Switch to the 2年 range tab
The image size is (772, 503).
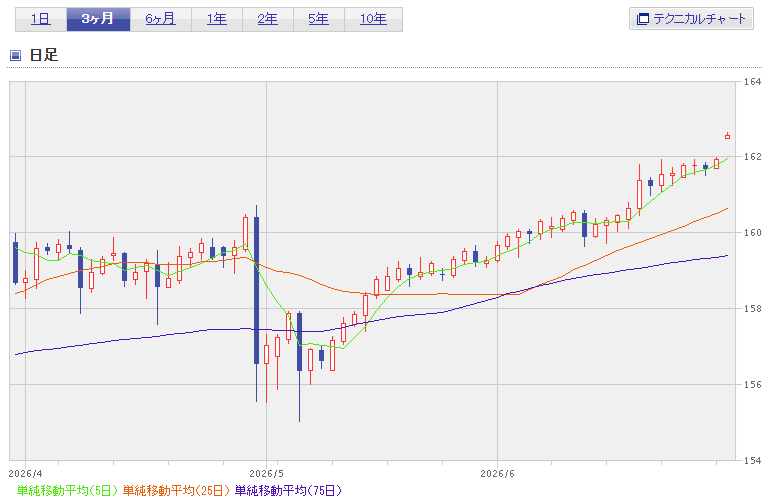268,19
